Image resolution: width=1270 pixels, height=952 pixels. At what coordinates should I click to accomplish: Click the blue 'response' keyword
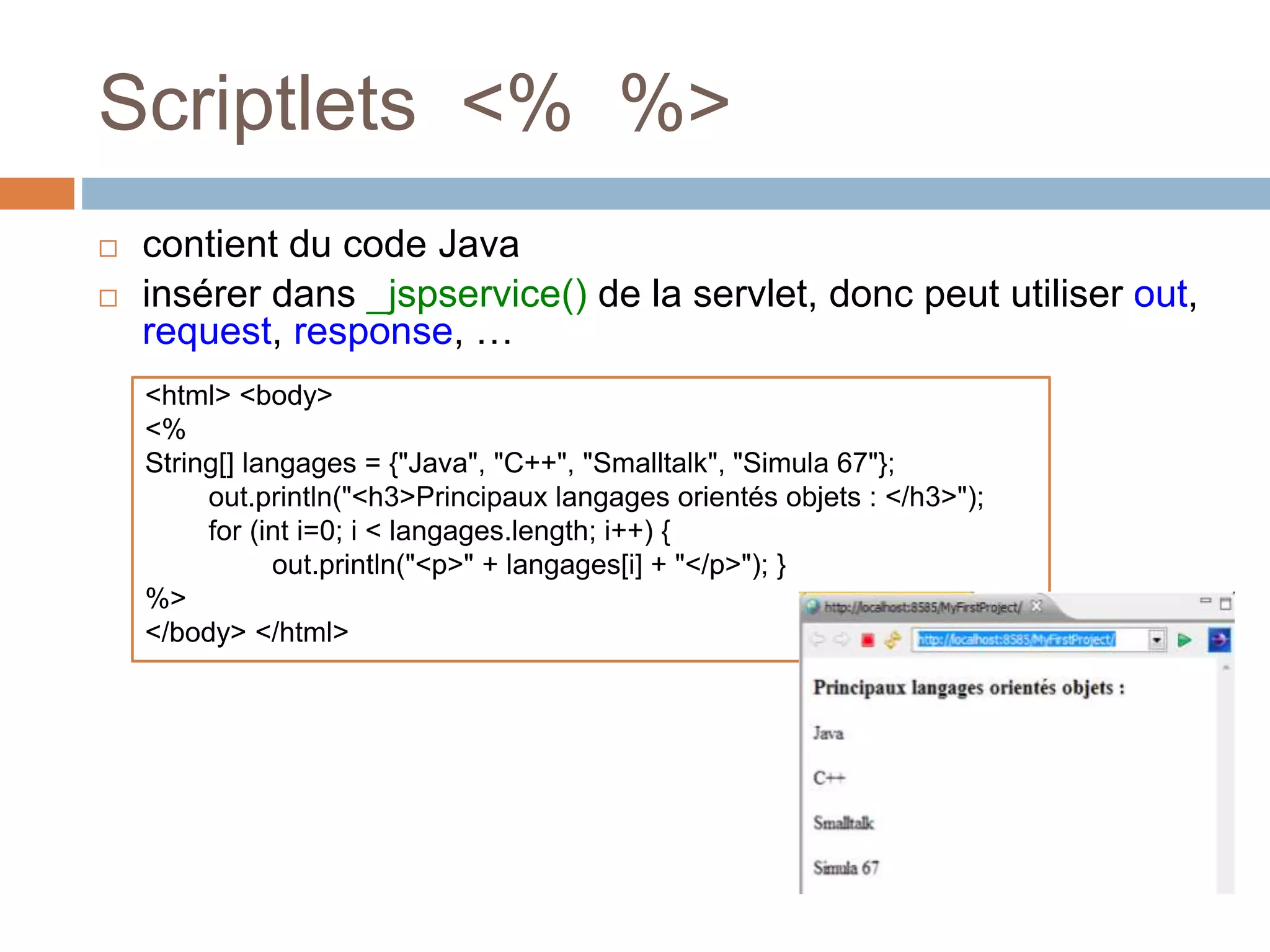click(x=373, y=333)
